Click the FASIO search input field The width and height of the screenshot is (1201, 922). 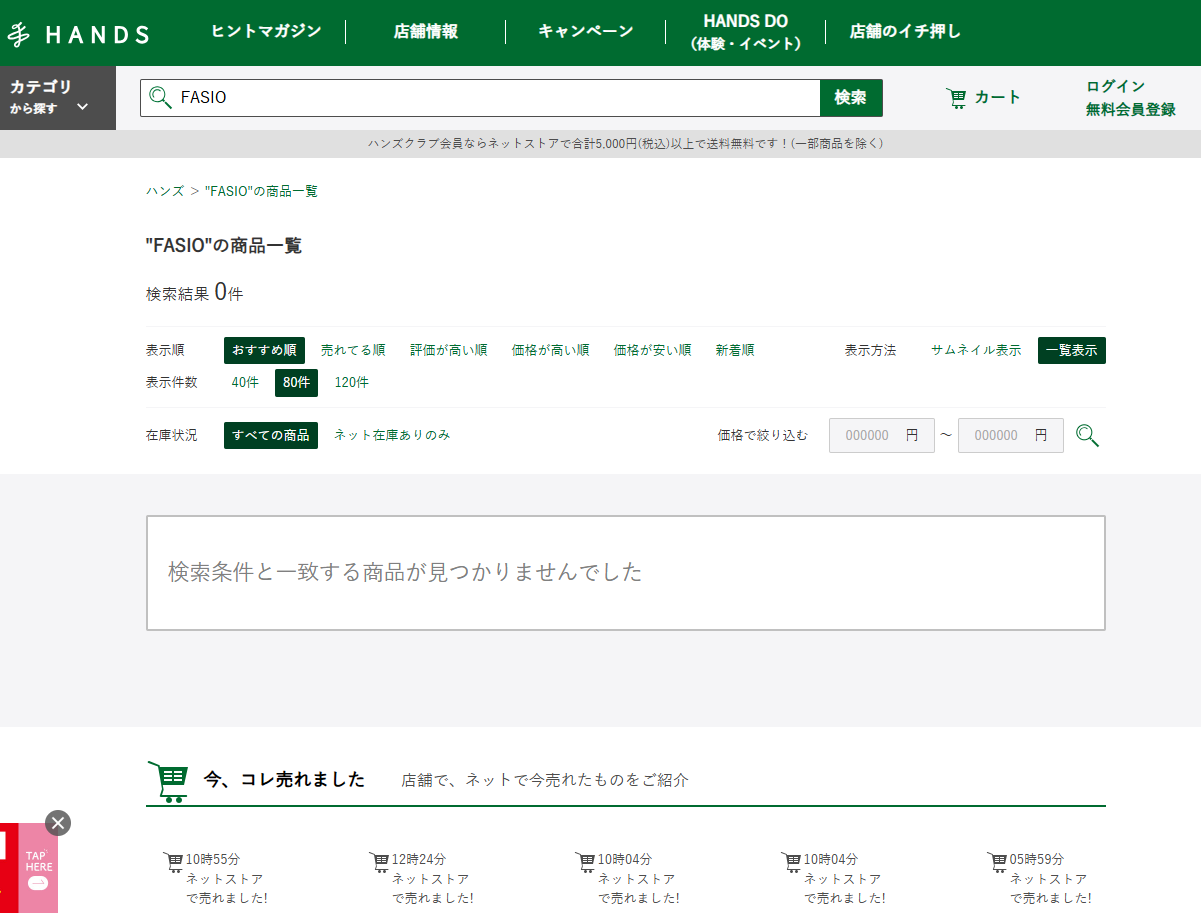click(480, 98)
